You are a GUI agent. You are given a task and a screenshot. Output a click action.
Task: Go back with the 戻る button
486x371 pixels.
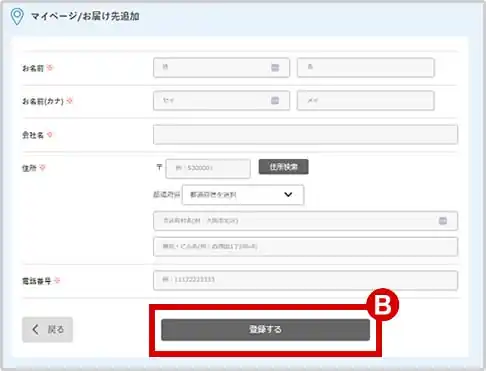47,330
